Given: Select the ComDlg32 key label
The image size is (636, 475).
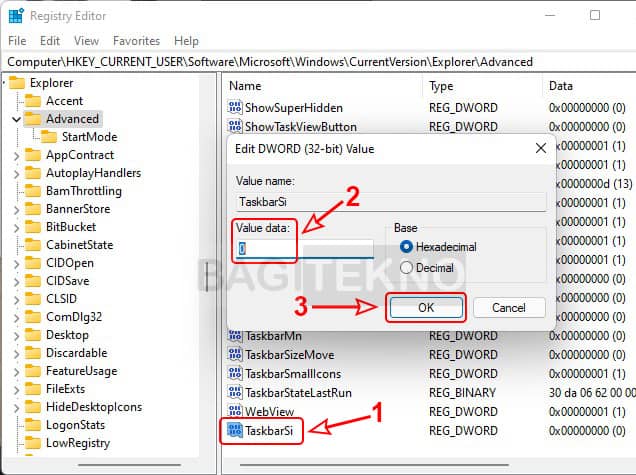Looking at the screenshot, I should 74,317.
